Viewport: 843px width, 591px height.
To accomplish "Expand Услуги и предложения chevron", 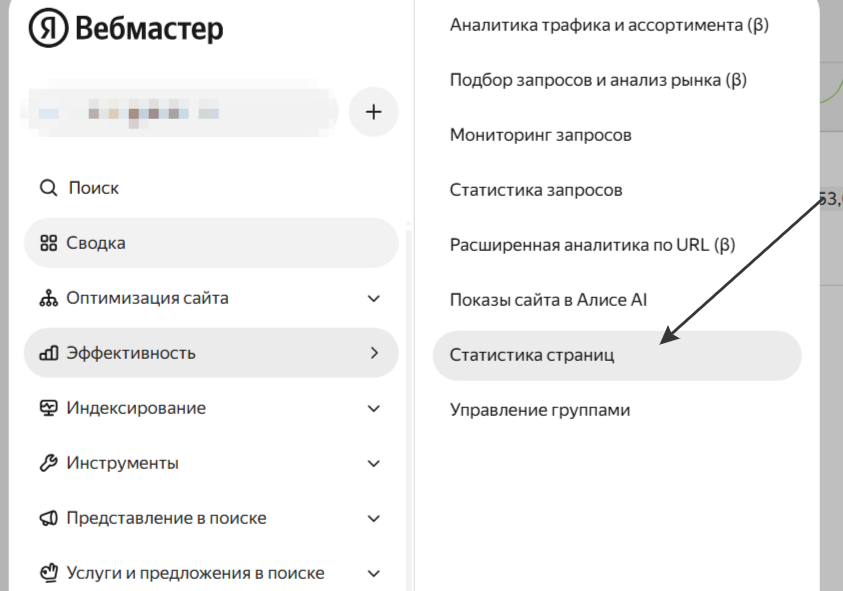I will 374,574.
